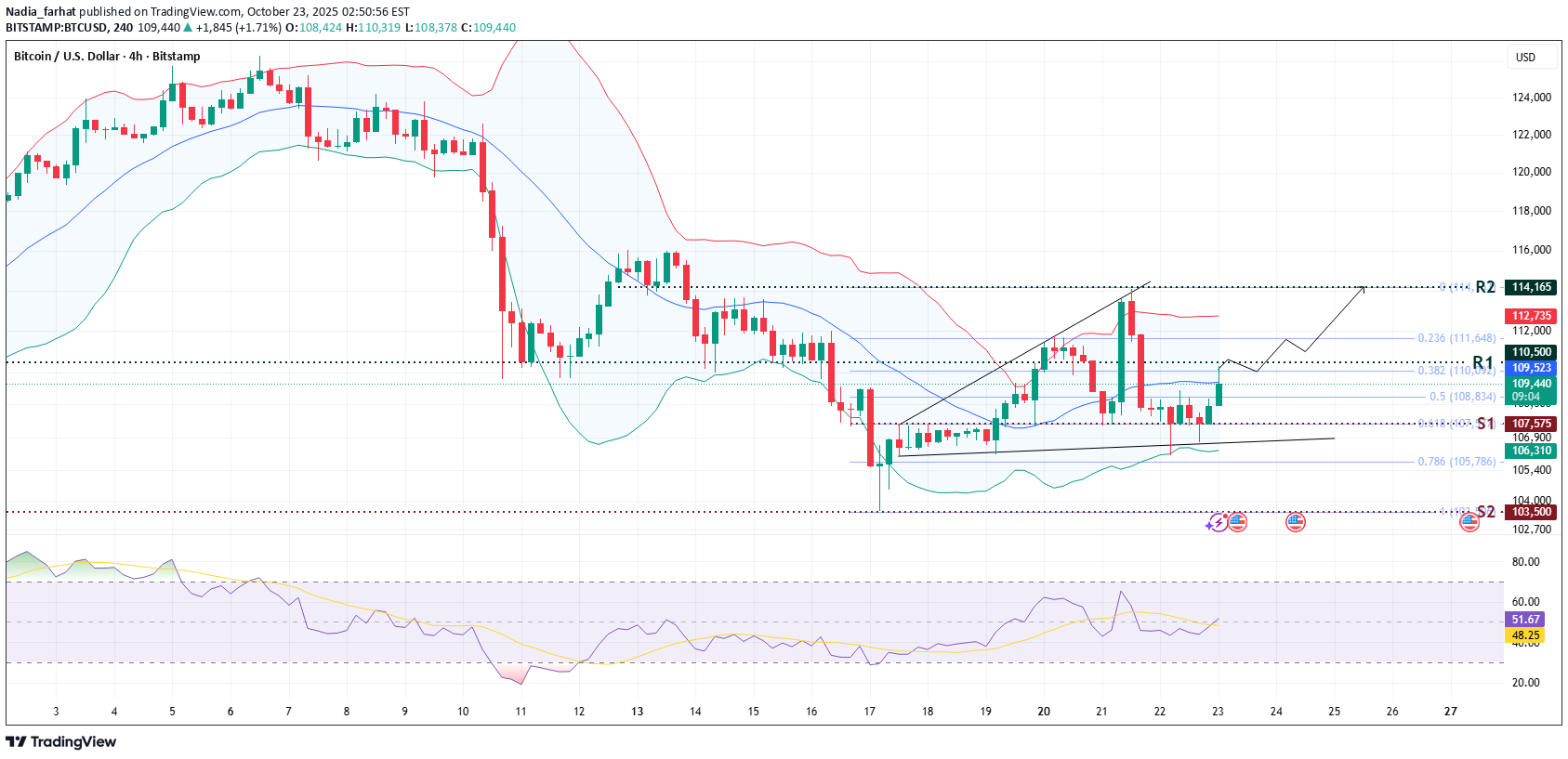Click the US flag event between dates 24 and 25
The width and height of the screenshot is (1568, 759).
(1295, 522)
